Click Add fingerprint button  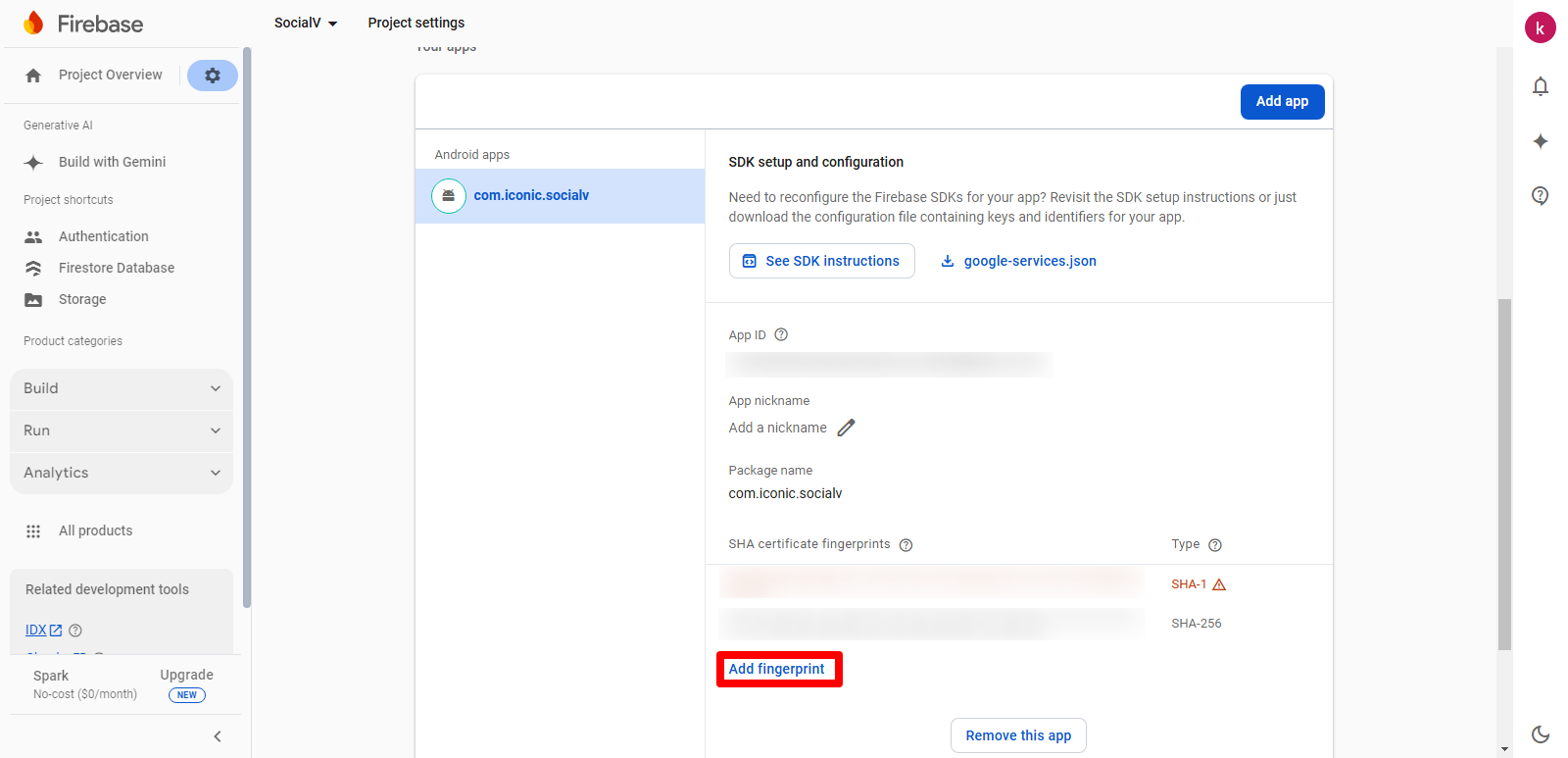pyautogui.click(x=777, y=669)
